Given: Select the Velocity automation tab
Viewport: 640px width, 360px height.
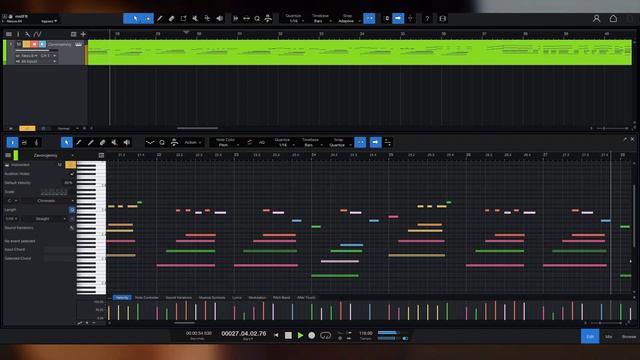Looking at the screenshot, I should [x=122, y=298].
